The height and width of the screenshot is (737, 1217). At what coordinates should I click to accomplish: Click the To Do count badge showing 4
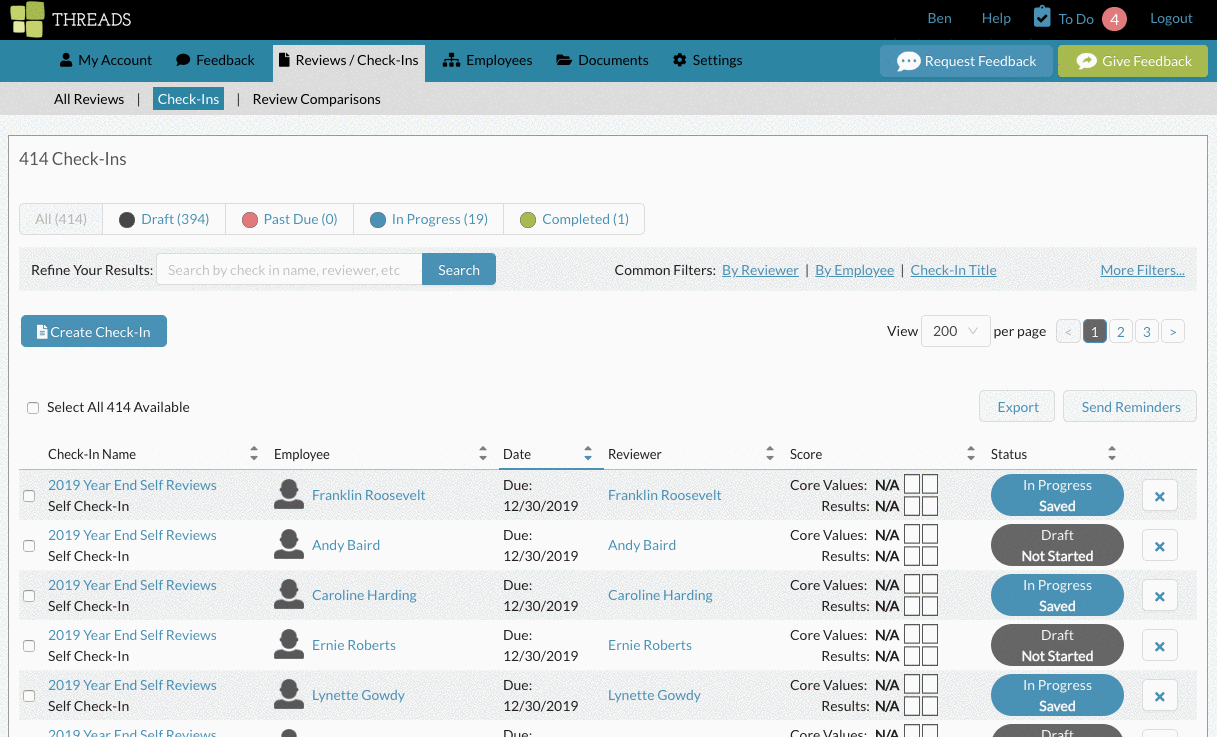coord(1114,19)
